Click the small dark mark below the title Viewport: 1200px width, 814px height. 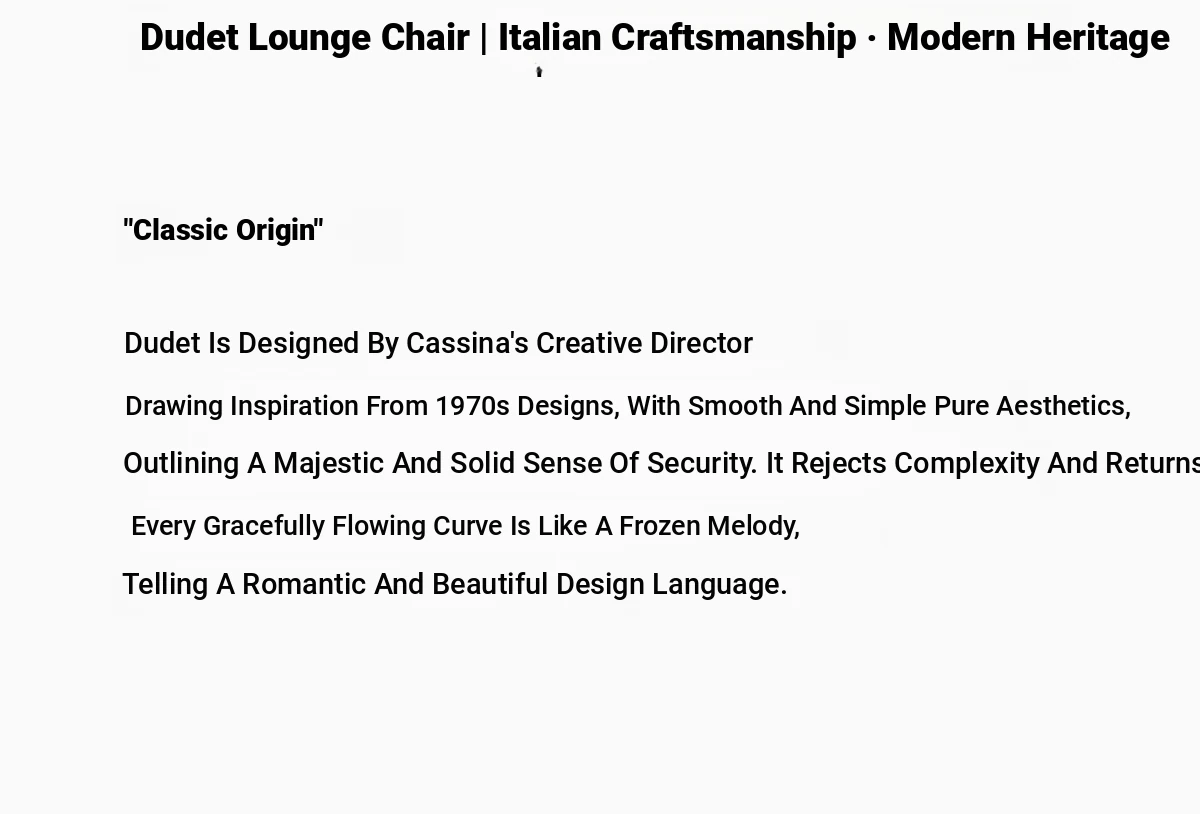pos(539,71)
